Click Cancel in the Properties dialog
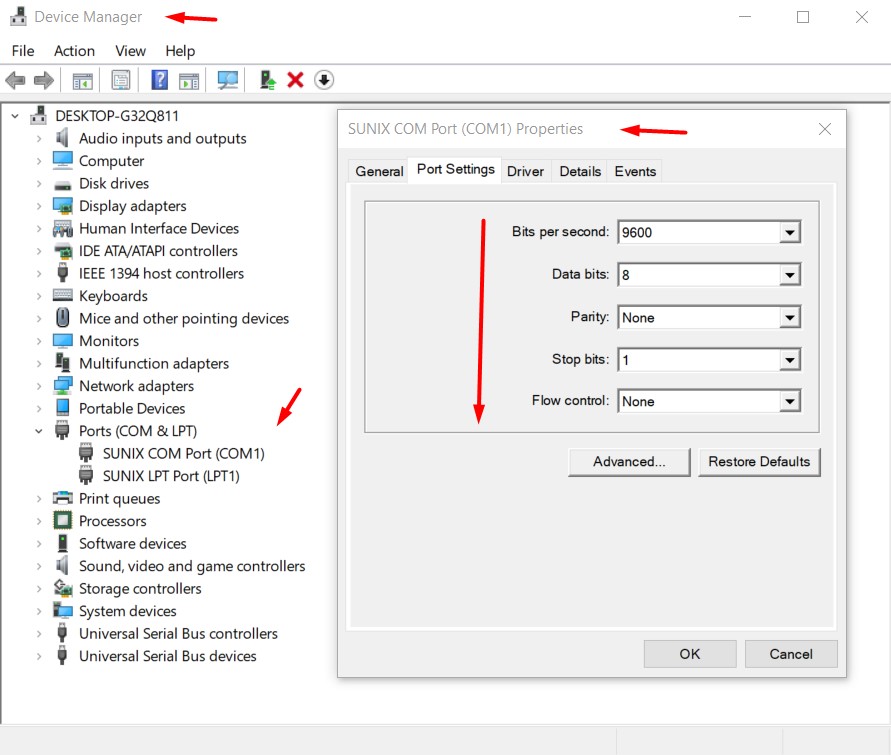The width and height of the screenshot is (891, 755). [x=791, y=654]
